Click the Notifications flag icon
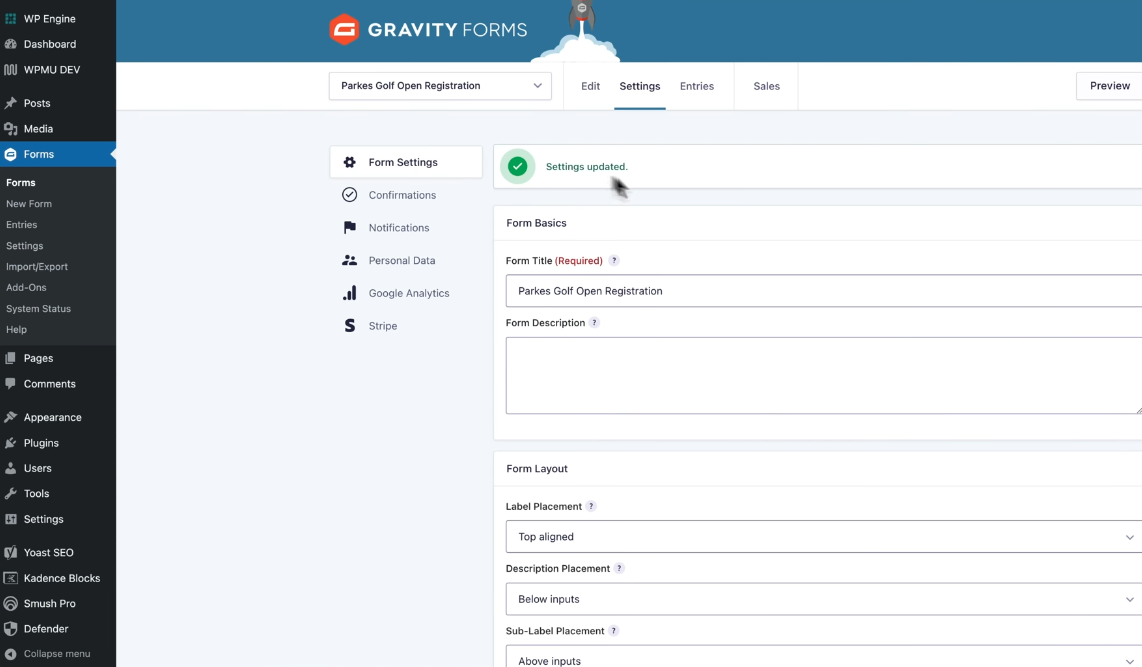 pos(349,228)
